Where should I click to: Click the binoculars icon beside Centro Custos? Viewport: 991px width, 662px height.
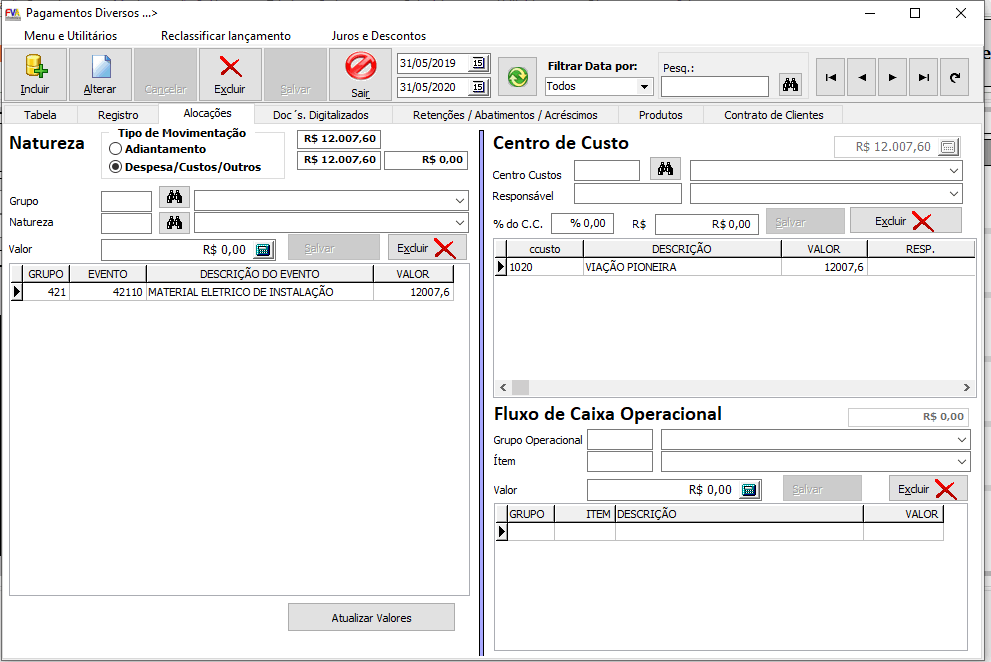pos(665,170)
